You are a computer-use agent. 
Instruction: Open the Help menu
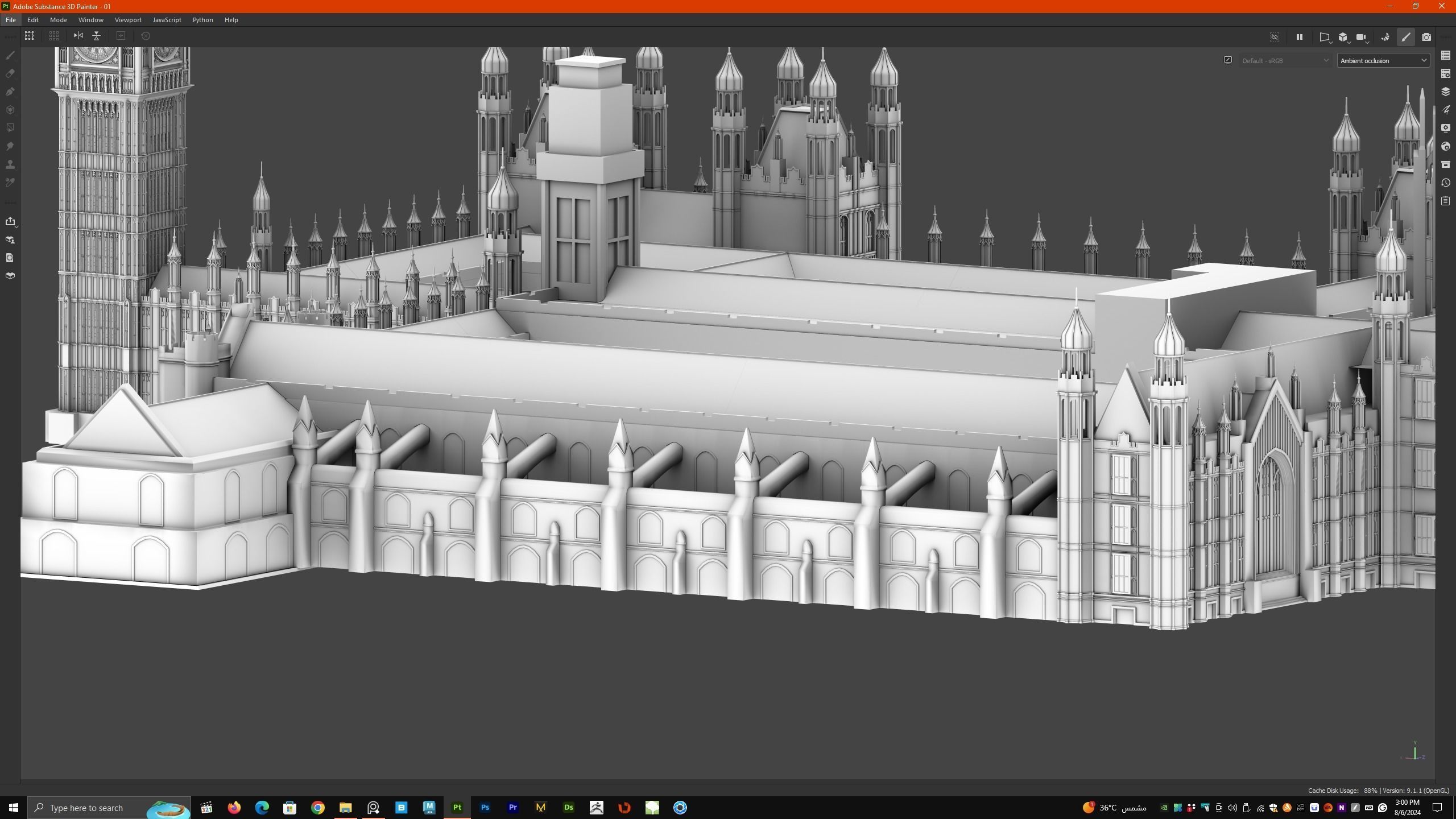(231, 20)
